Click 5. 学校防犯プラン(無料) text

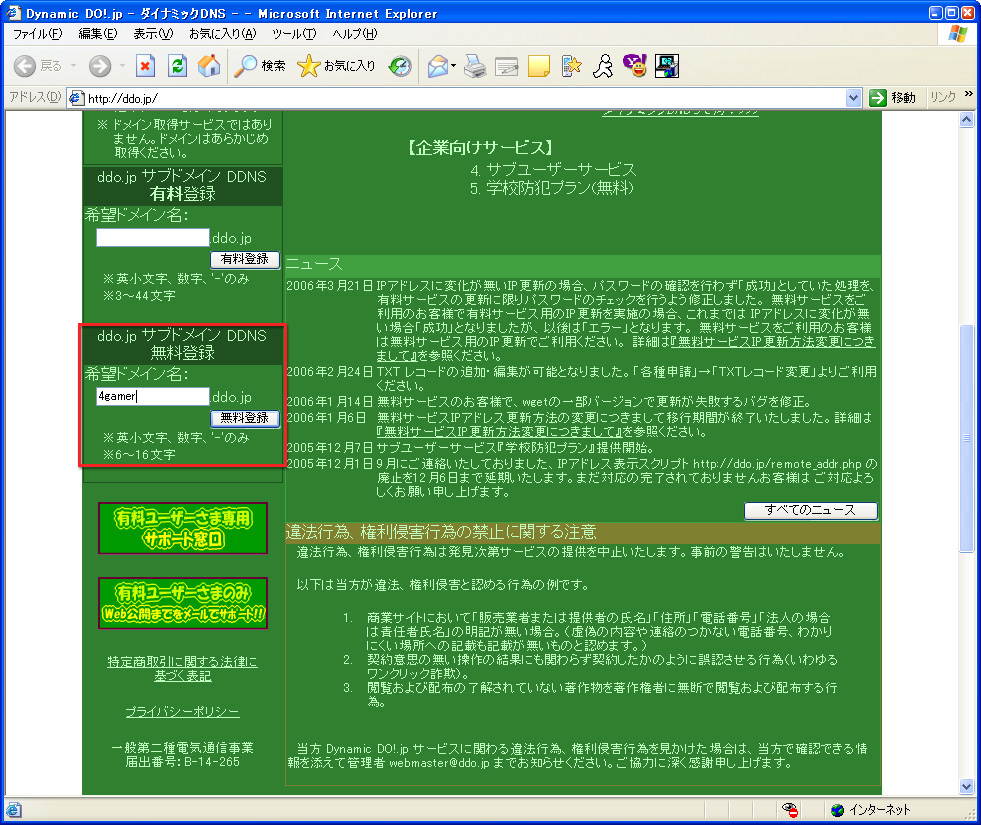pos(552,188)
